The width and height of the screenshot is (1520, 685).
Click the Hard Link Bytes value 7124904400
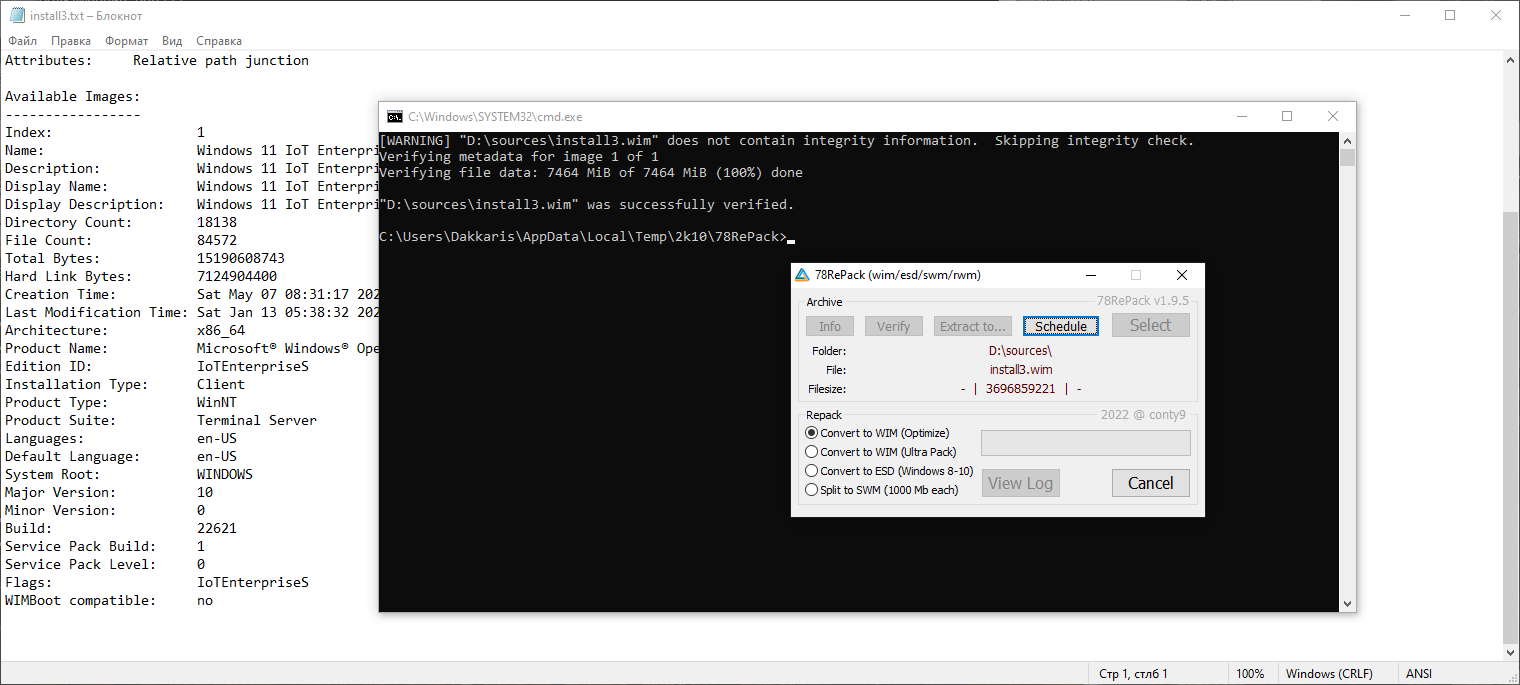tap(237, 277)
